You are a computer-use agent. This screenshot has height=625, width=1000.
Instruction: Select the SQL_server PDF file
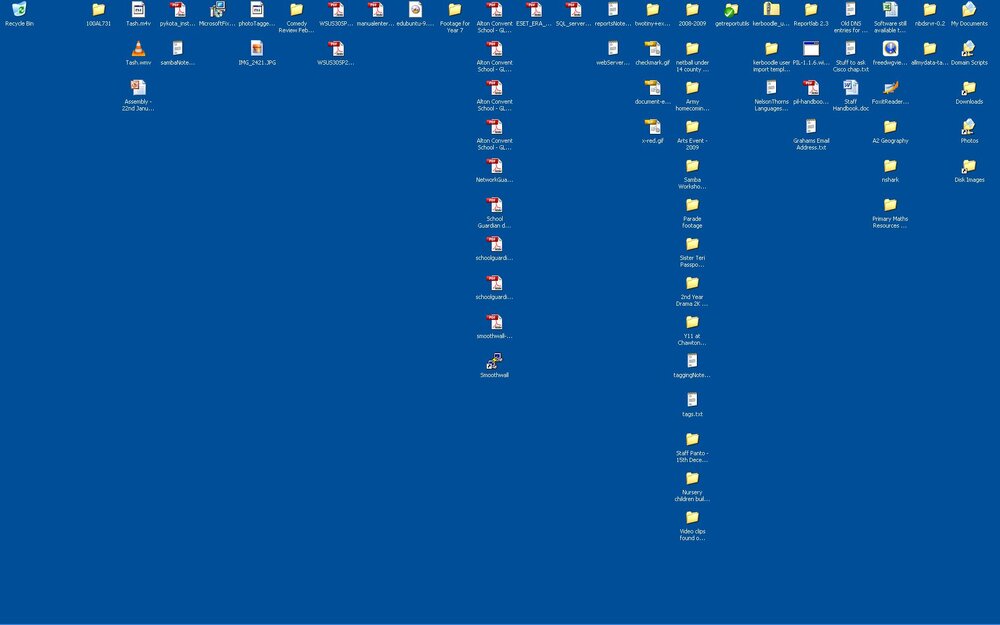573,10
